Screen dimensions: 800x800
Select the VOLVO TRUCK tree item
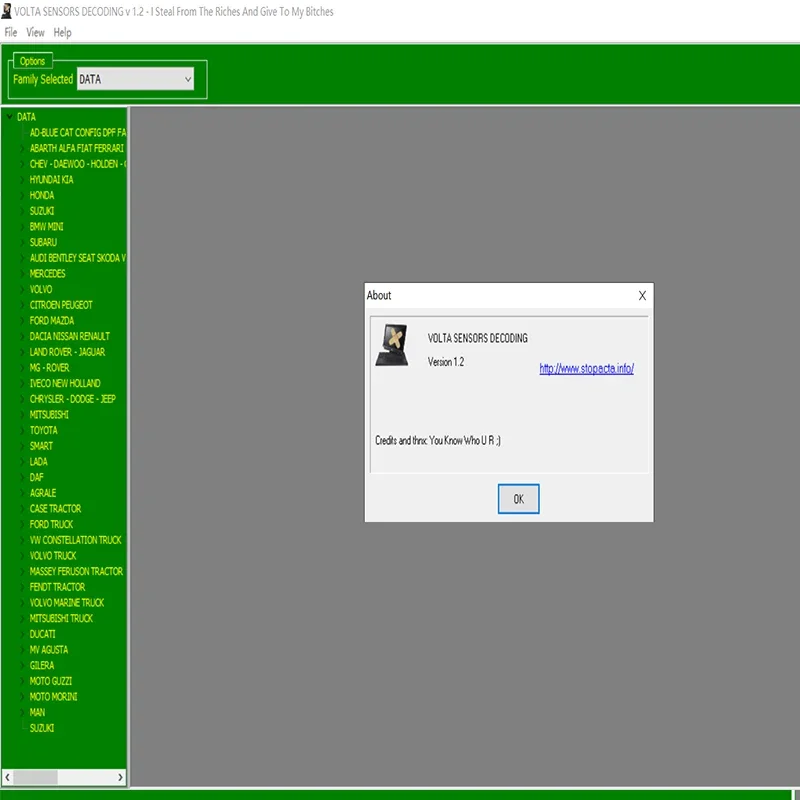click(x=53, y=556)
